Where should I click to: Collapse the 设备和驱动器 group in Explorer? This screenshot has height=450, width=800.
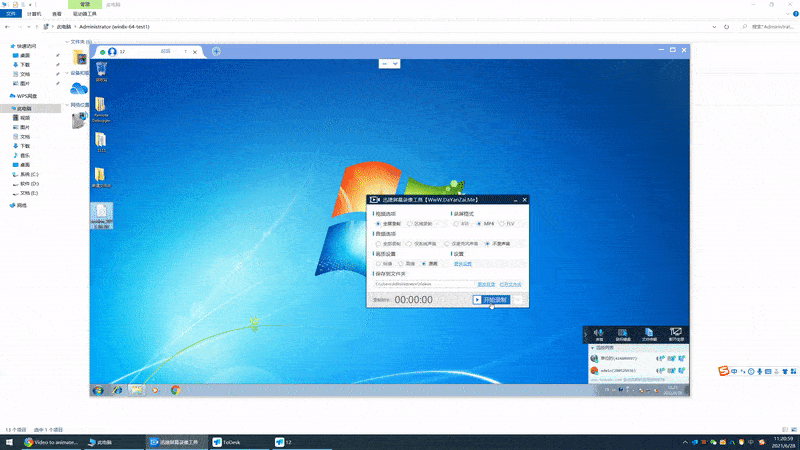click(67, 73)
